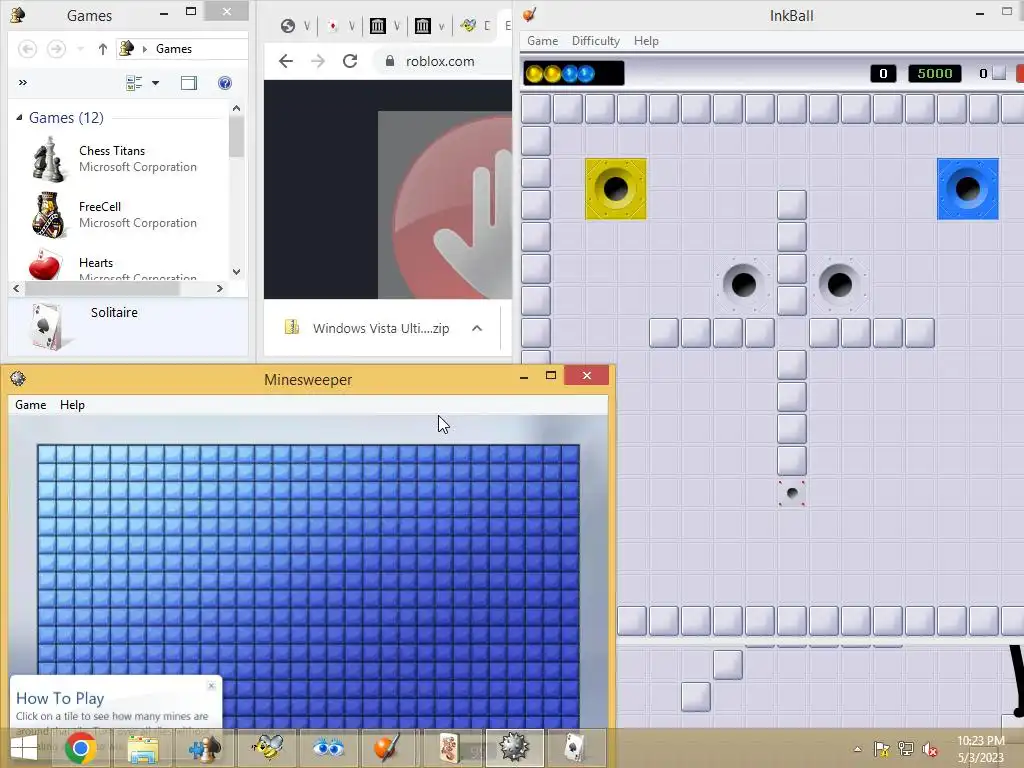Click the Games horizontal scrollbar left arrow
The image size is (1024, 768).
[x=16, y=288]
